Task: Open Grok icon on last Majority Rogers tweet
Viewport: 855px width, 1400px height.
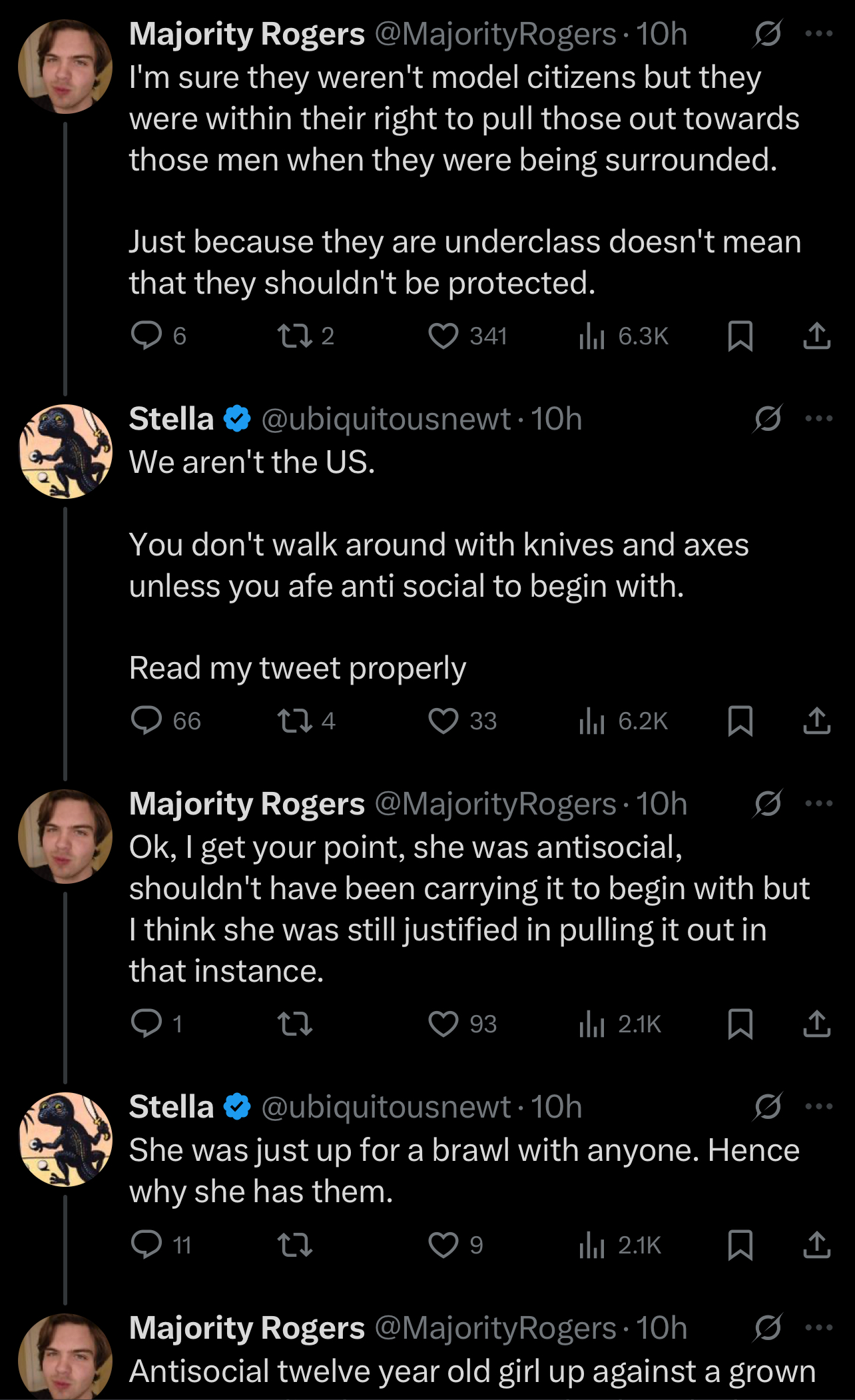Action: click(768, 1327)
